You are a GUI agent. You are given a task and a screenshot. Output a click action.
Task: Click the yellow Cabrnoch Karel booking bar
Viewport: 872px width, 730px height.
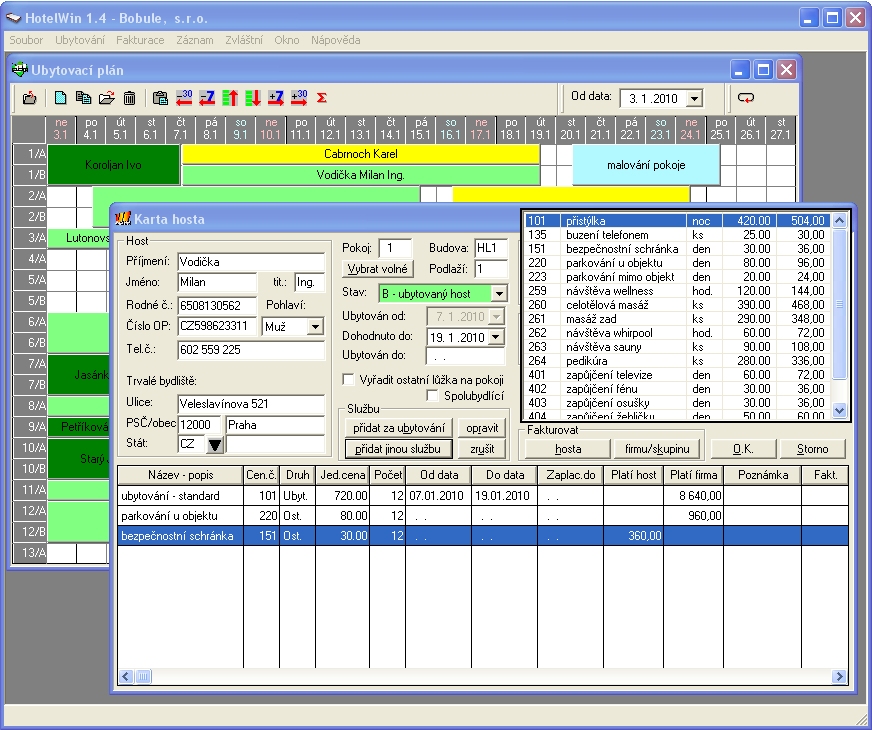[x=360, y=154]
